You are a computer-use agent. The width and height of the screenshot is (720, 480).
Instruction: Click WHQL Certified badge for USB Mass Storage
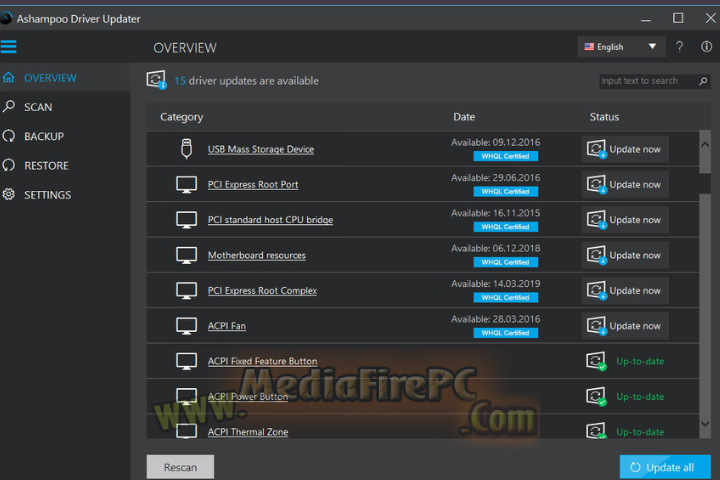pyautogui.click(x=506, y=156)
